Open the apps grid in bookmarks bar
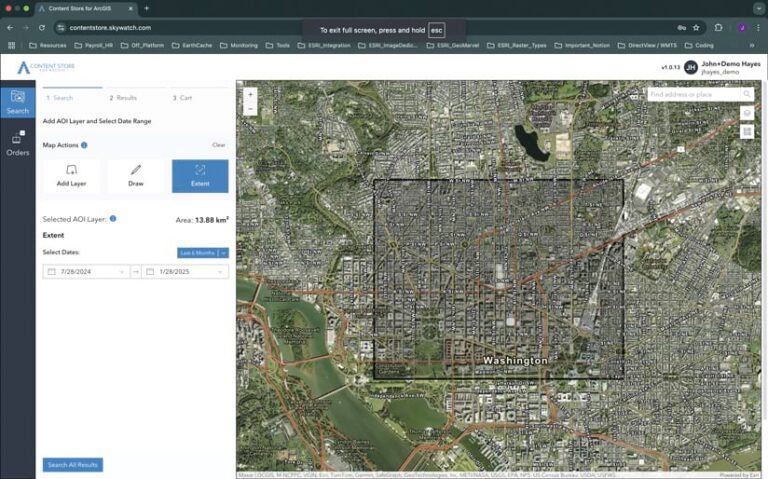The height and width of the screenshot is (479, 768). coord(12,46)
